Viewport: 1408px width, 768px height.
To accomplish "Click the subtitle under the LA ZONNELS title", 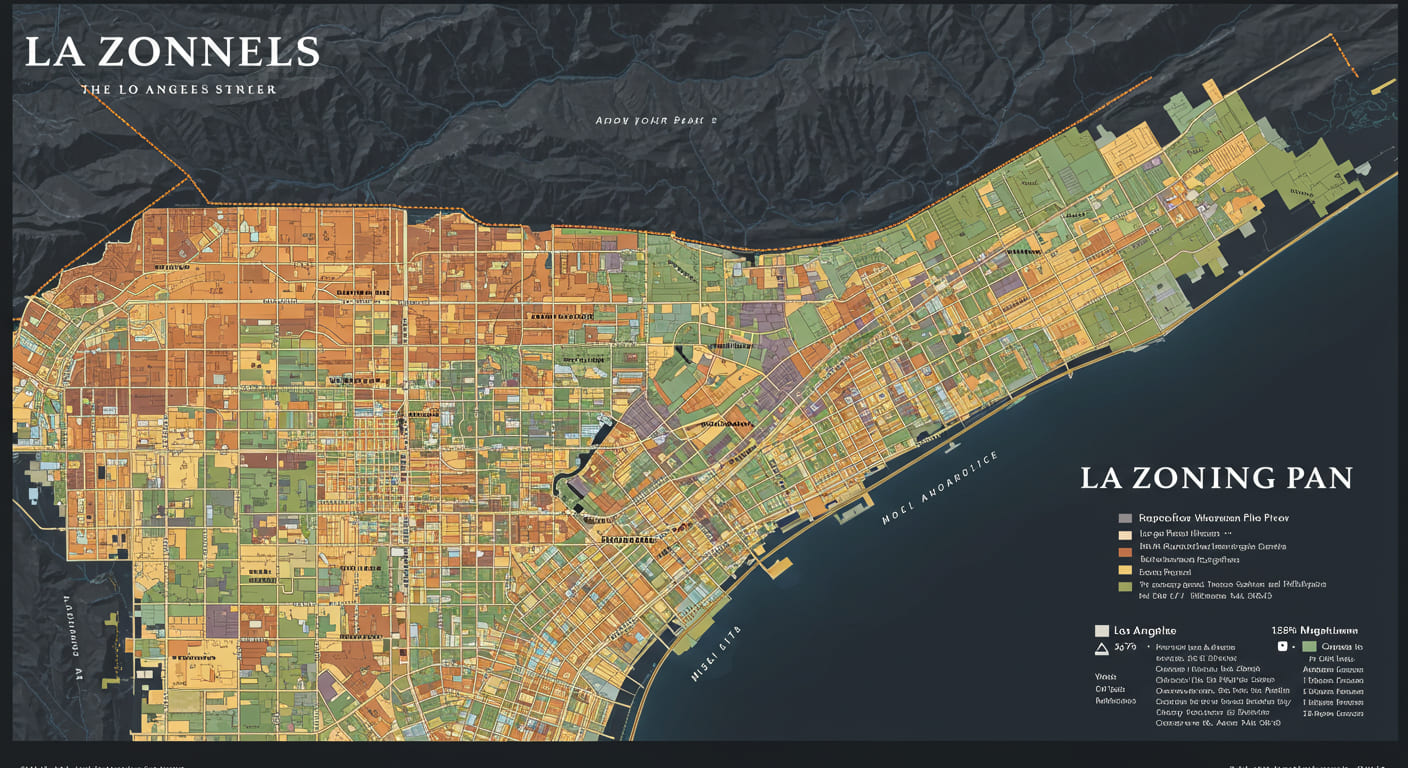I will (x=178, y=89).
